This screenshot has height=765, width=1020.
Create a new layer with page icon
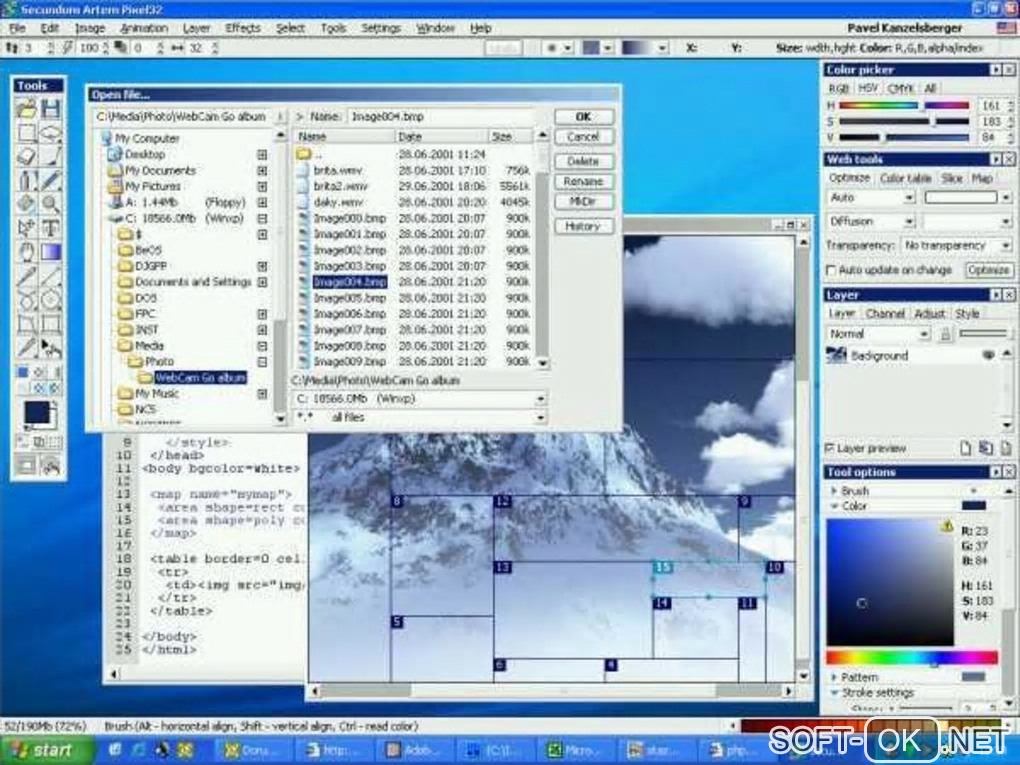[x=965, y=448]
